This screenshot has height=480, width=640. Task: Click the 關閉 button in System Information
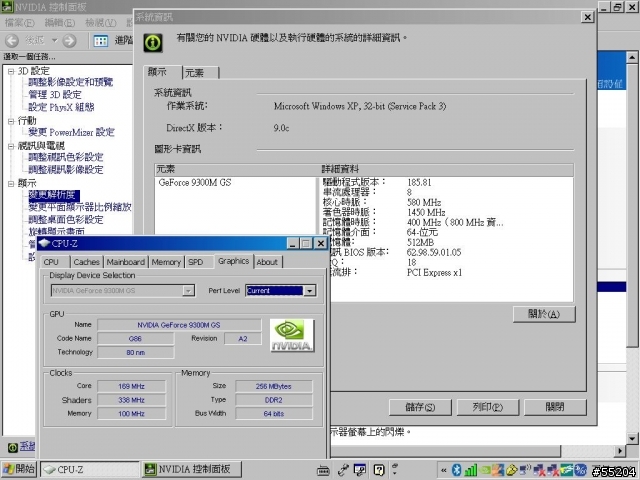[x=555, y=407]
